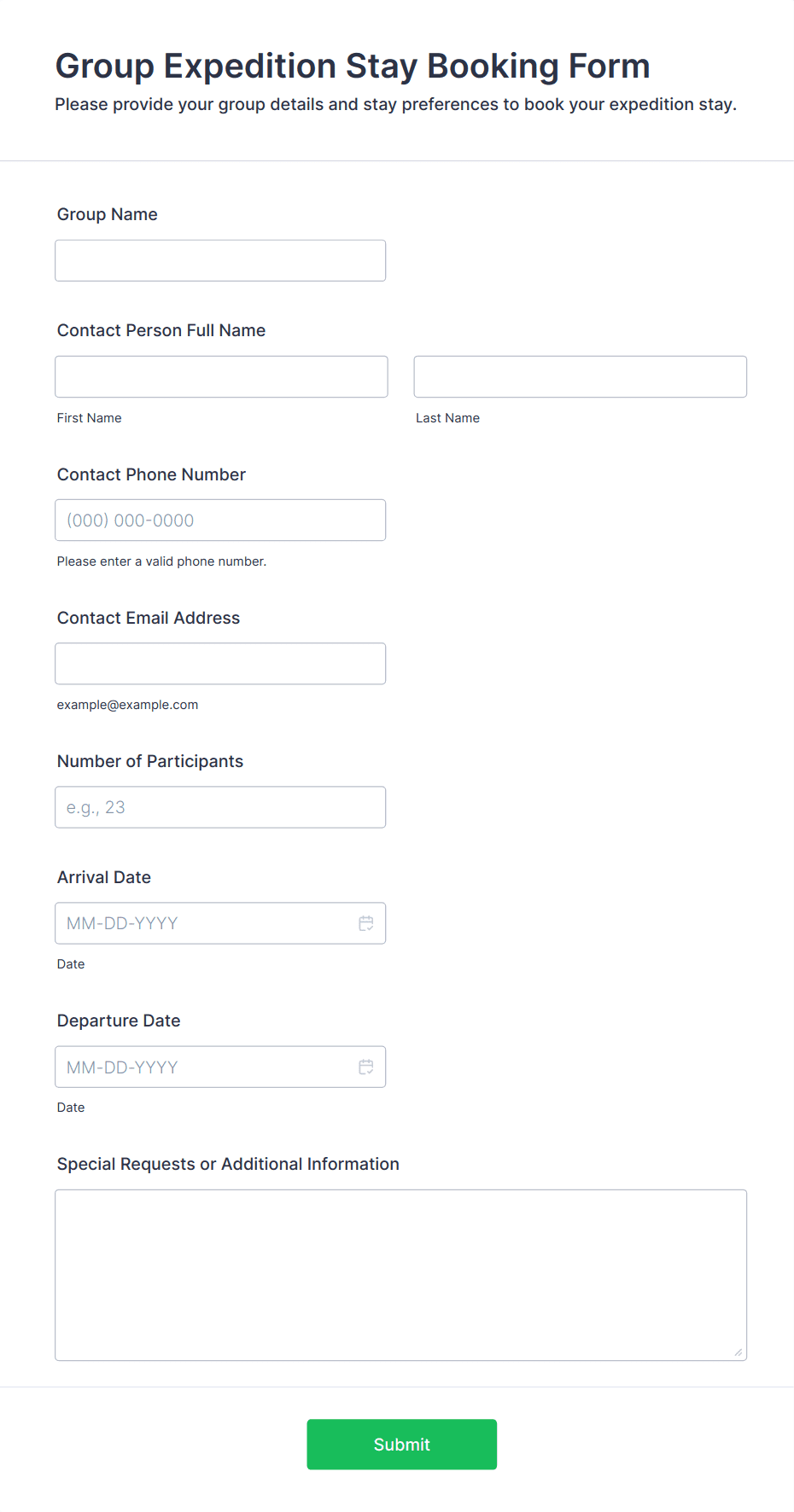This screenshot has height=1512, width=794.
Task: Click the Special Requests or Additional Information label
Action: [x=228, y=1164]
